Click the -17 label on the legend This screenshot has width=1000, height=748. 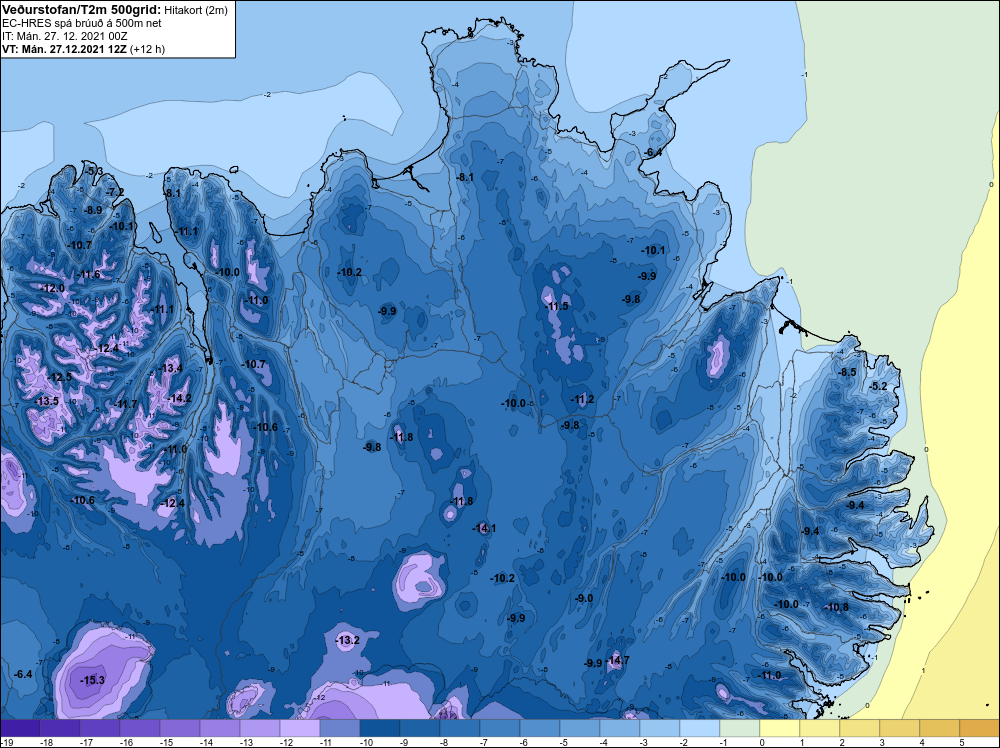coord(86,742)
